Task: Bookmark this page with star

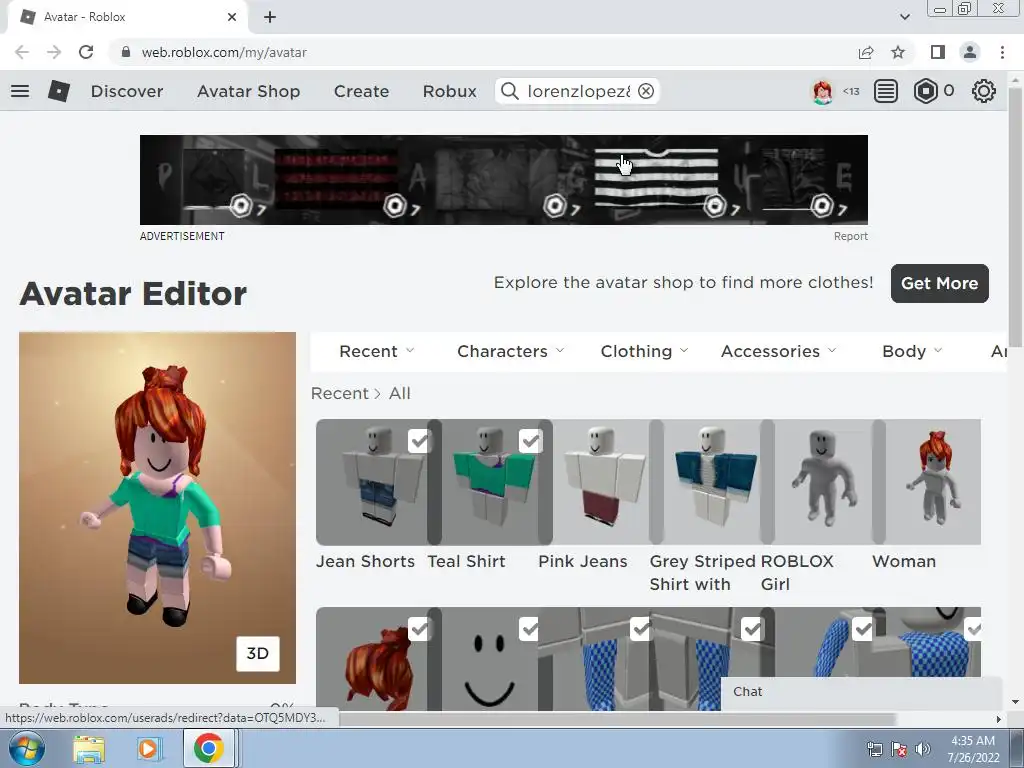Action: point(898,52)
